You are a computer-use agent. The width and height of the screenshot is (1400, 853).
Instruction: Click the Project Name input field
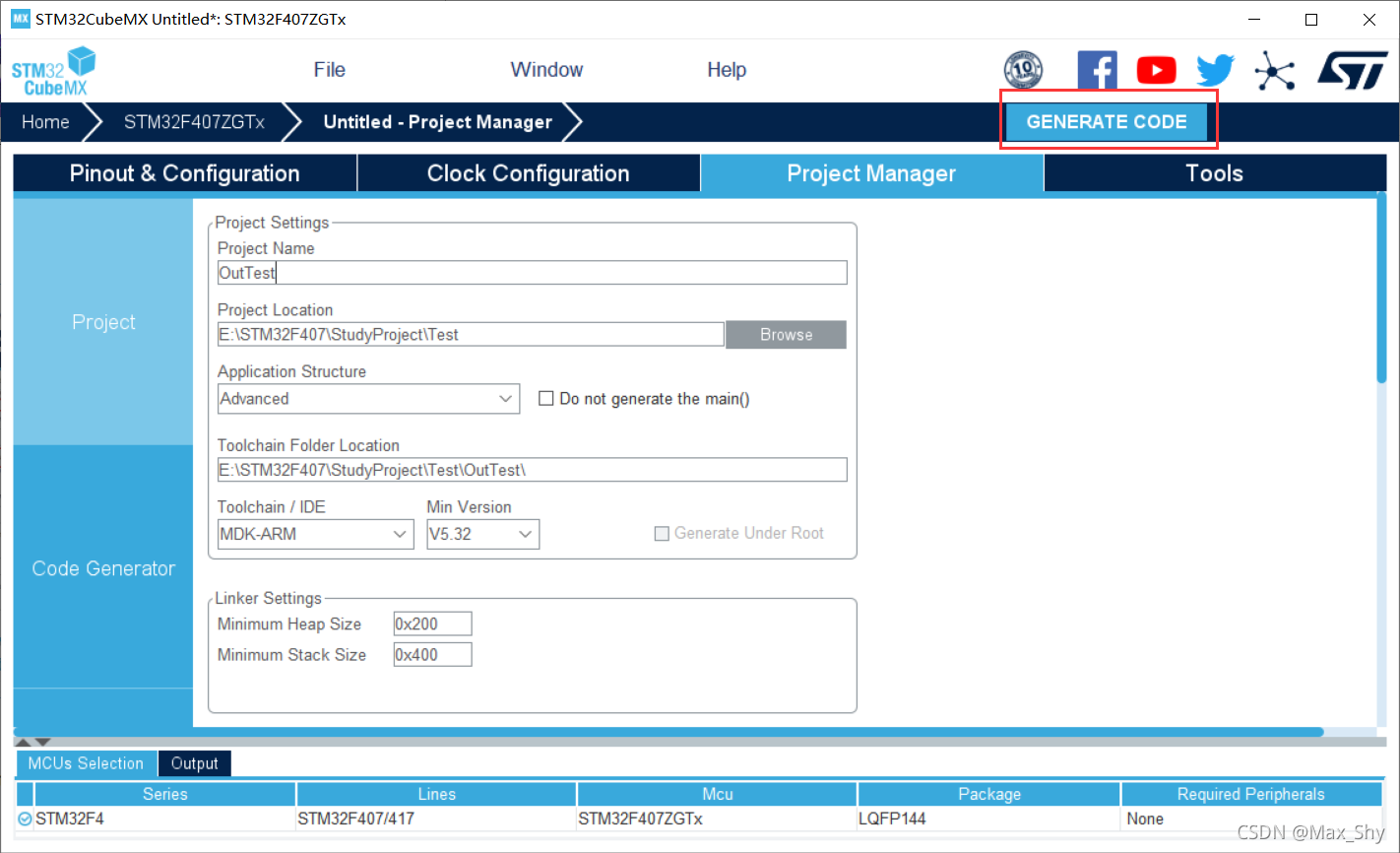click(x=532, y=273)
